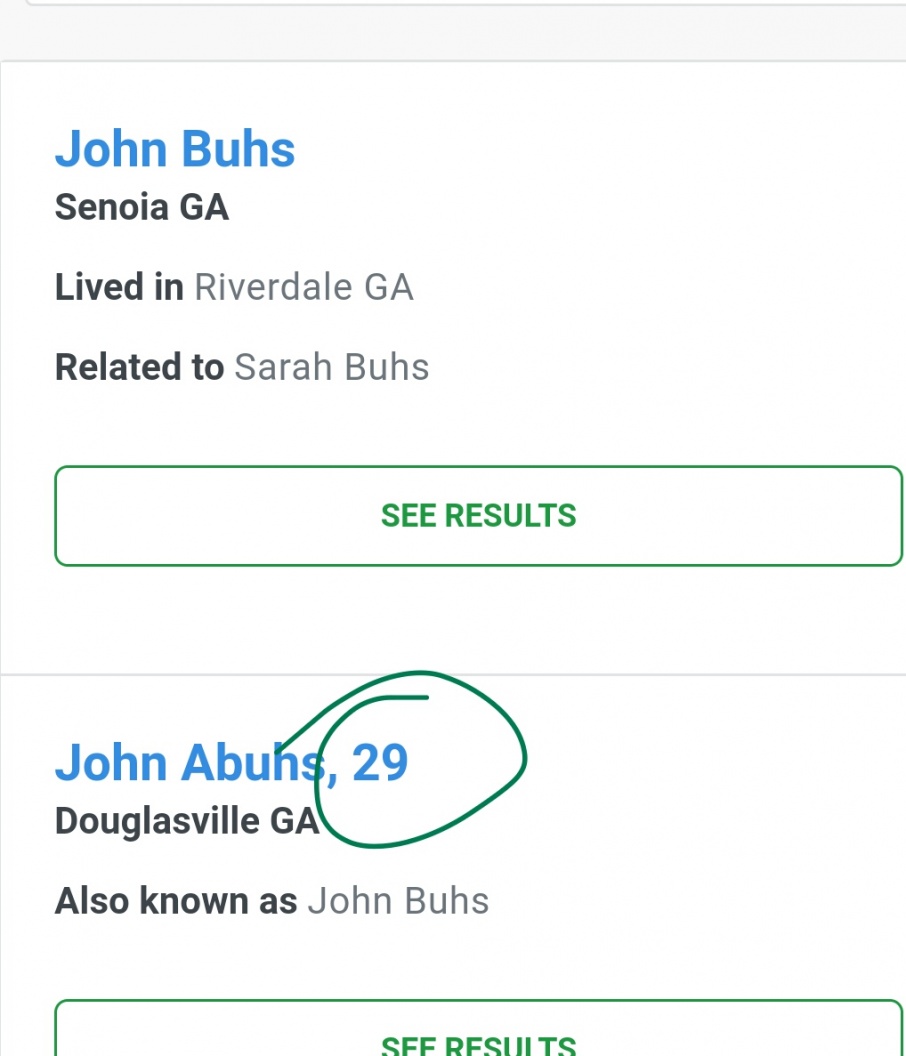Click Senoia GA location under John Buhs

[141, 207]
